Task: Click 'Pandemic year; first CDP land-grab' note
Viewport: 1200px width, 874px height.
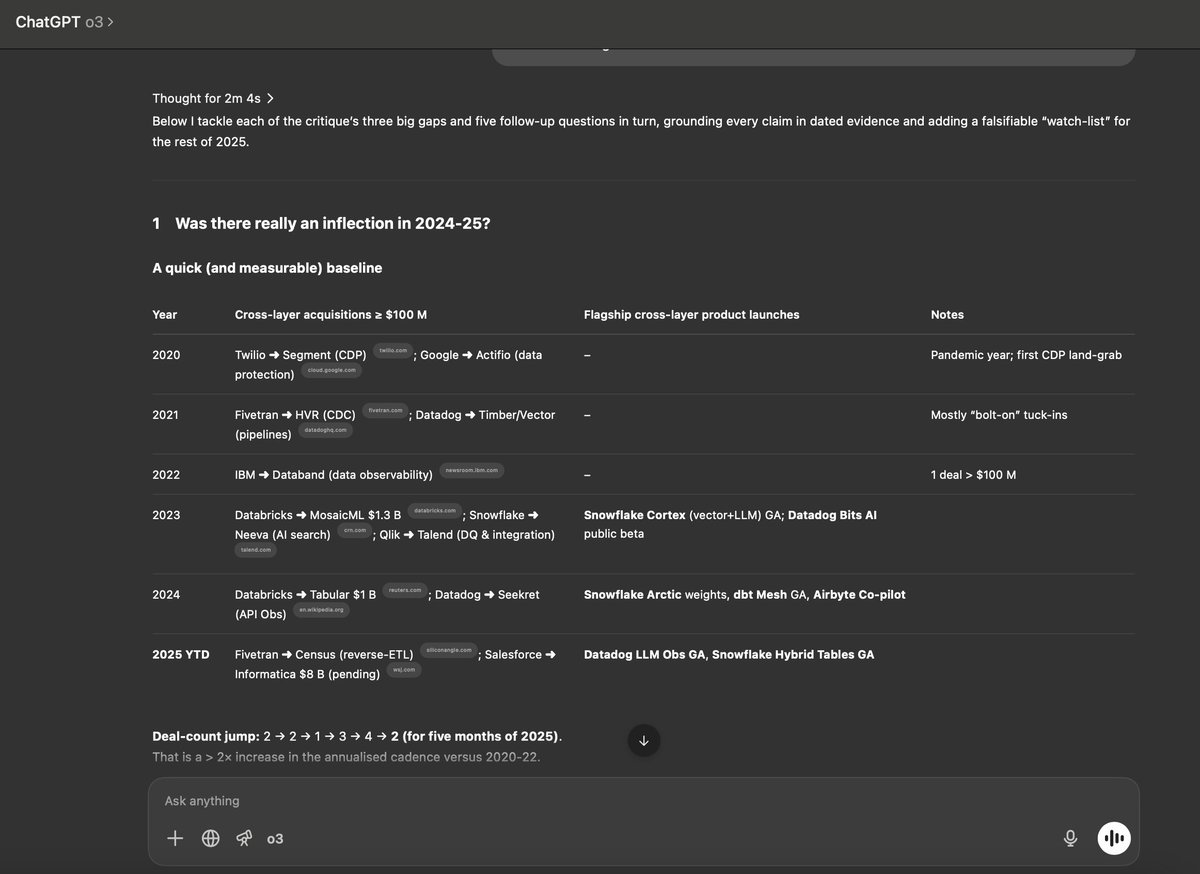Action: pyautogui.click(x=1026, y=355)
